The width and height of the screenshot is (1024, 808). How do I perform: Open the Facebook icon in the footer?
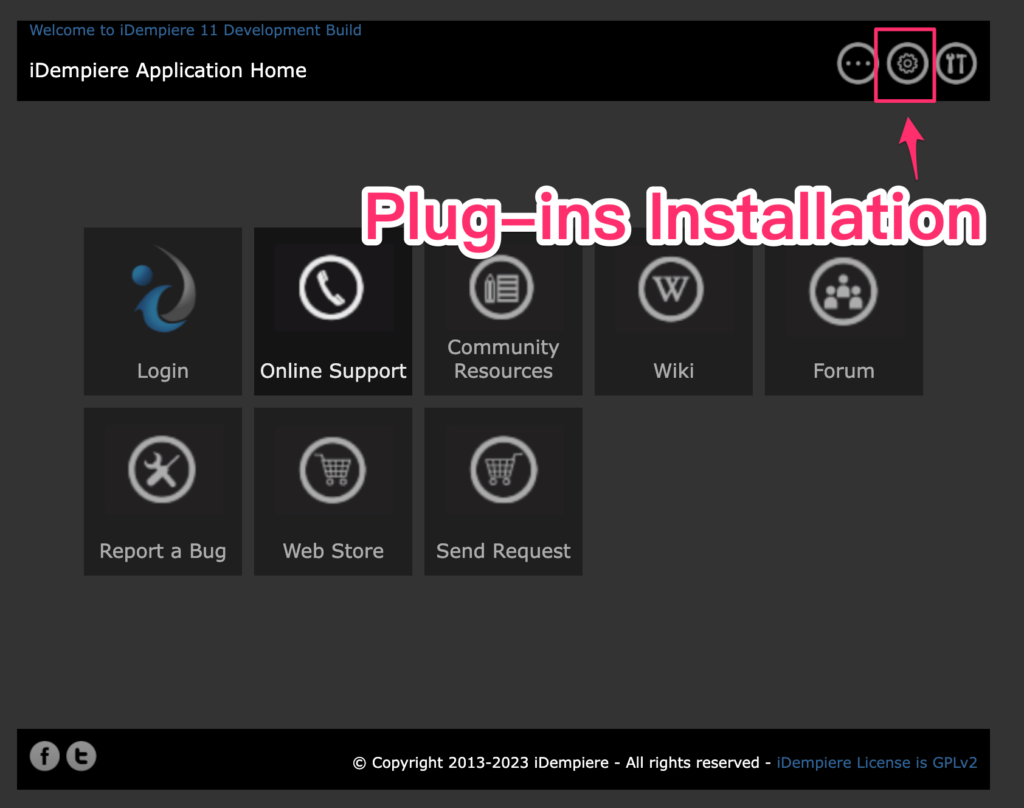coord(44,756)
